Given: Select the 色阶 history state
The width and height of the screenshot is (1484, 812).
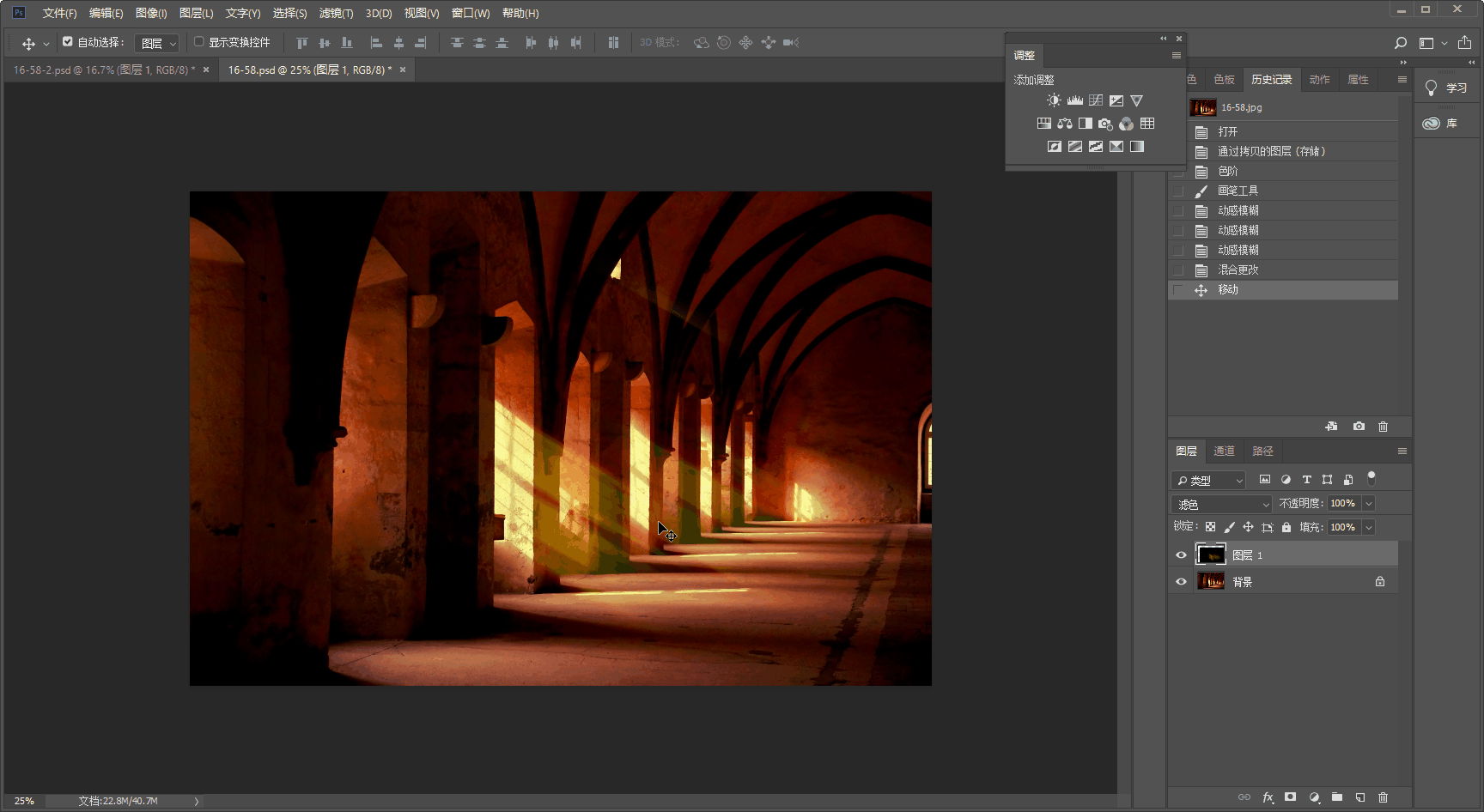Looking at the screenshot, I should [x=1228, y=171].
